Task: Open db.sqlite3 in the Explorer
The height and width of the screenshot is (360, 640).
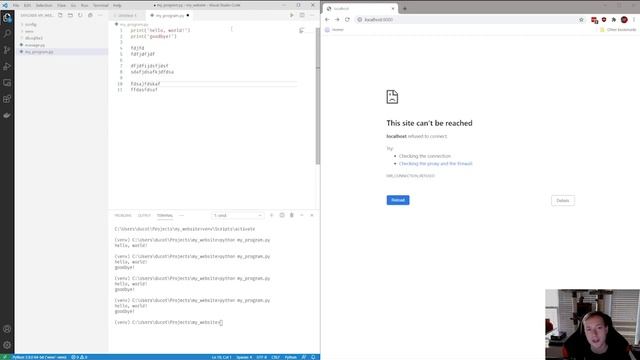Action: 34,38
